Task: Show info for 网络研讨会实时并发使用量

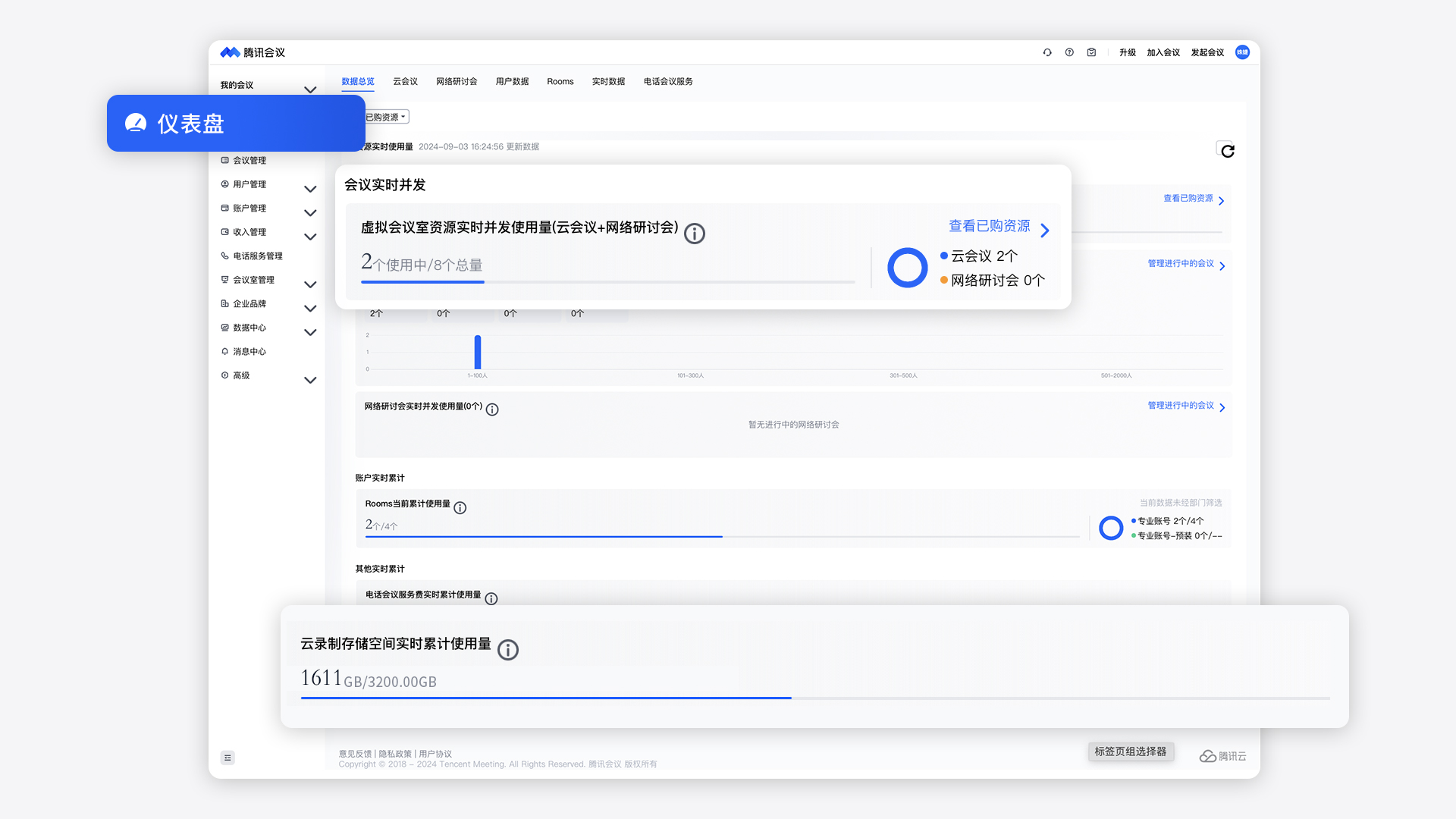Action: pos(492,409)
